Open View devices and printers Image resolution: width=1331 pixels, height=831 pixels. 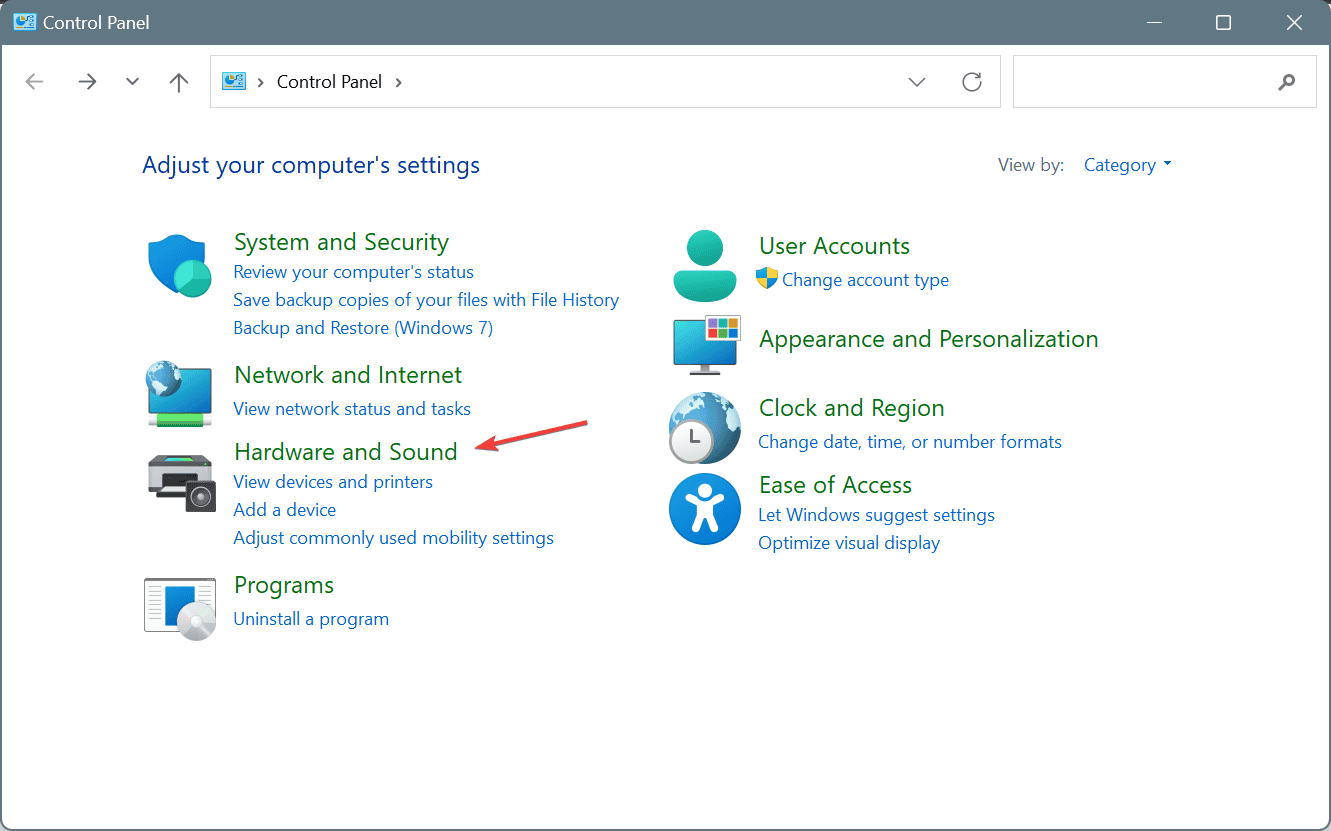point(333,482)
